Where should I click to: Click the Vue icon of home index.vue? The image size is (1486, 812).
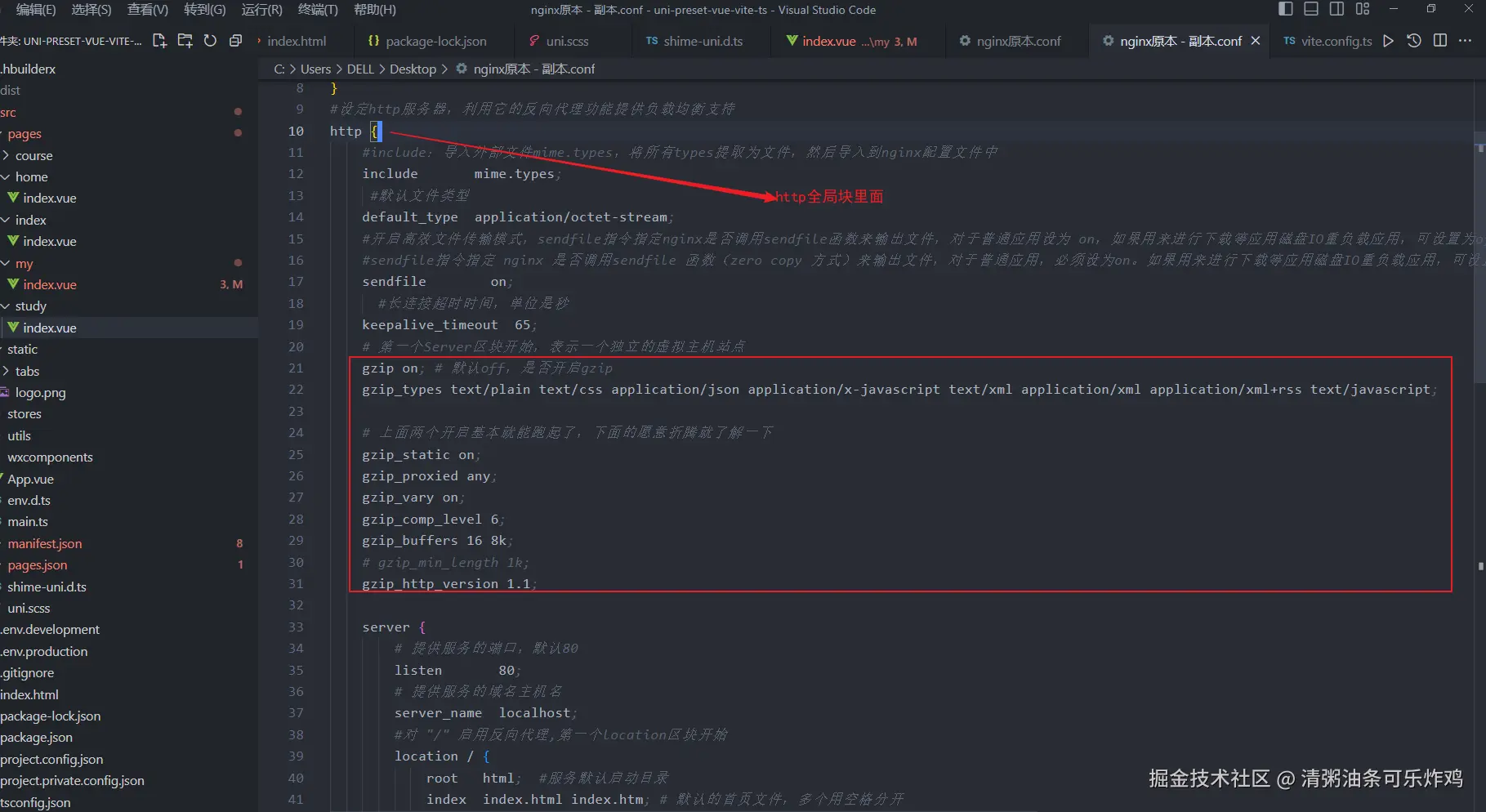(x=13, y=198)
